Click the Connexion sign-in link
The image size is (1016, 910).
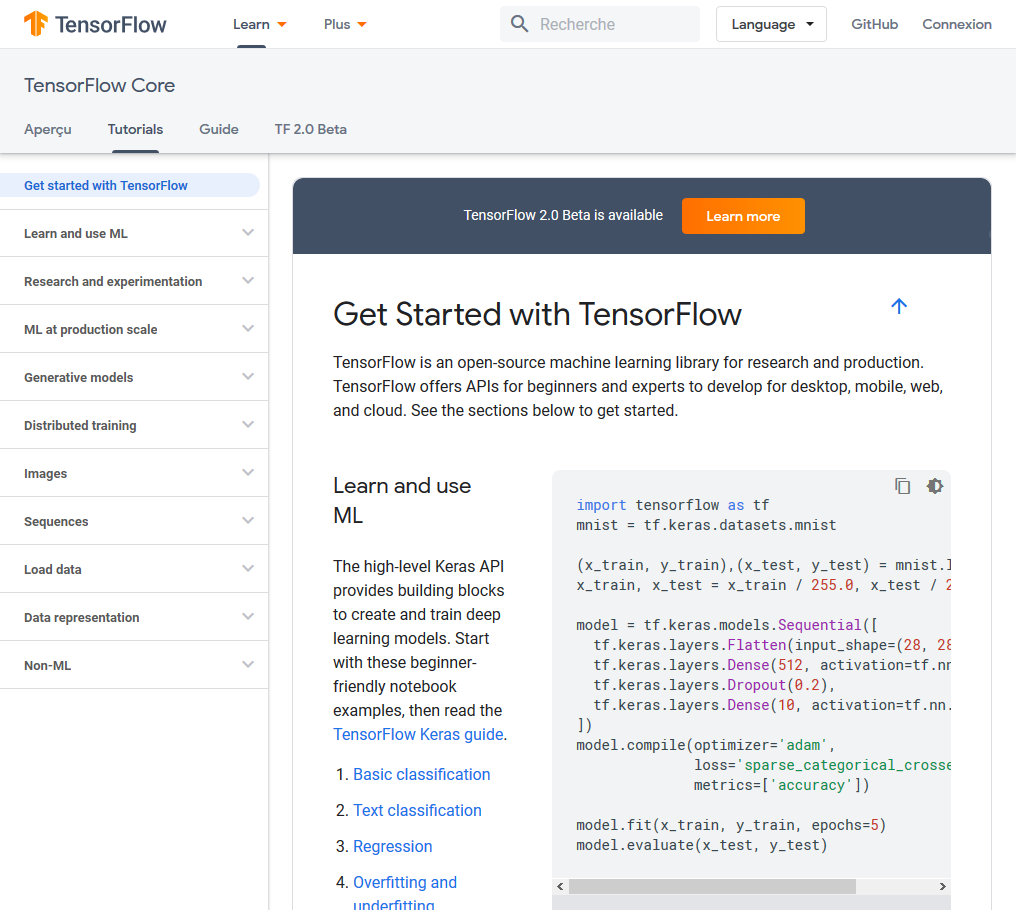[x=956, y=24]
